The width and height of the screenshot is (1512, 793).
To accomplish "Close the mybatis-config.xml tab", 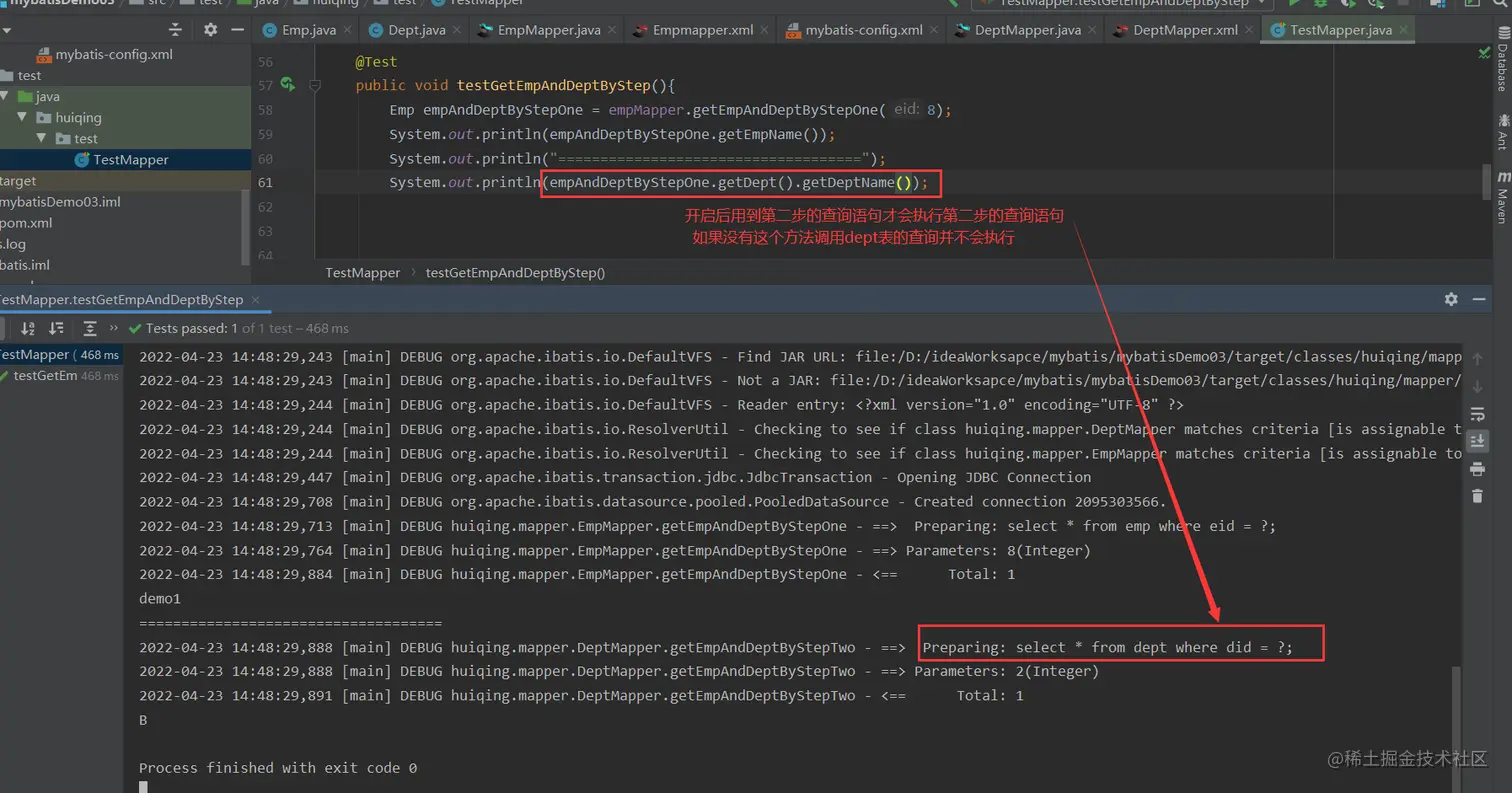I will point(932,30).
